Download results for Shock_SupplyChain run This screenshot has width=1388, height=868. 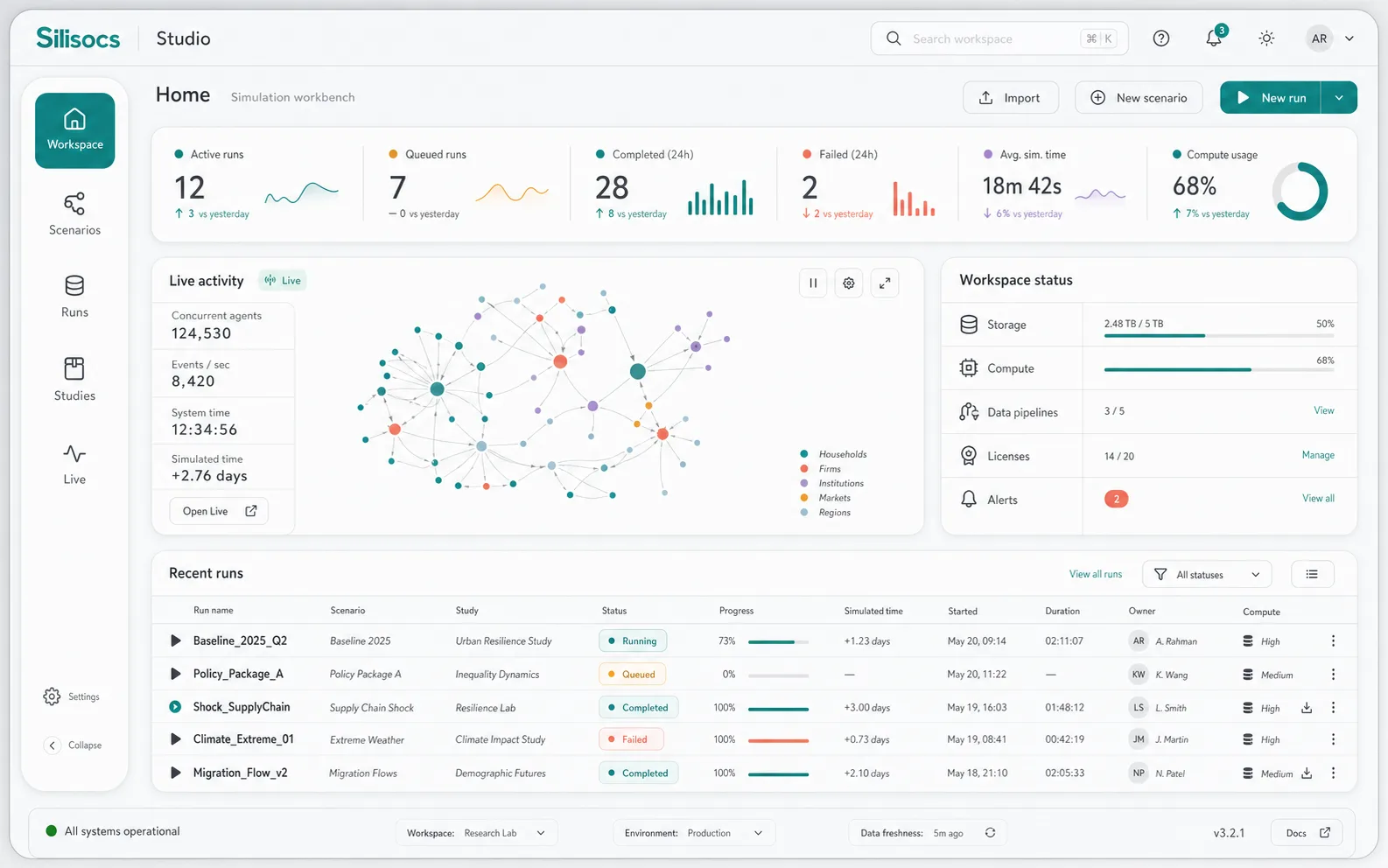(x=1307, y=708)
